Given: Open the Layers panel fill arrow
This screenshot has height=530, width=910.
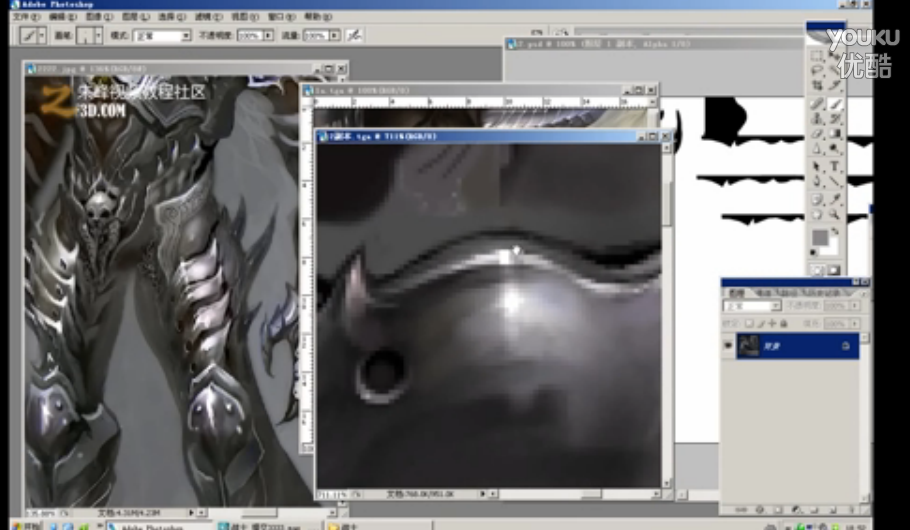Looking at the screenshot, I should tap(855, 324).
